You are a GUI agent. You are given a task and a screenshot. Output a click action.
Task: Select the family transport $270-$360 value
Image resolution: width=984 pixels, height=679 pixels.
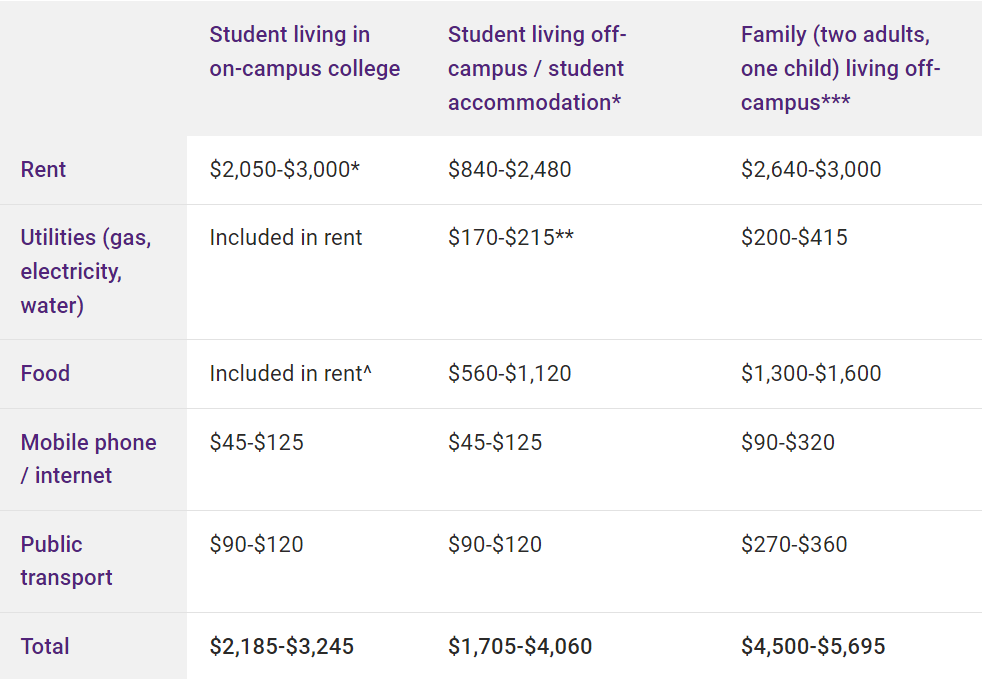tap(794, 544)
